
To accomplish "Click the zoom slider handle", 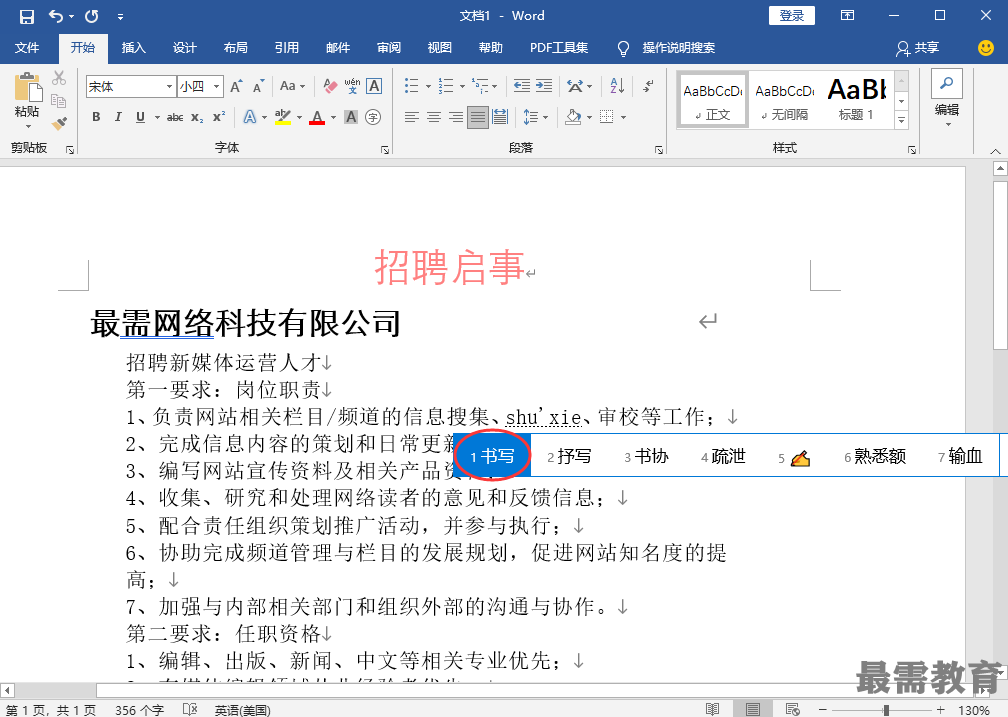I will pos(886,710).
